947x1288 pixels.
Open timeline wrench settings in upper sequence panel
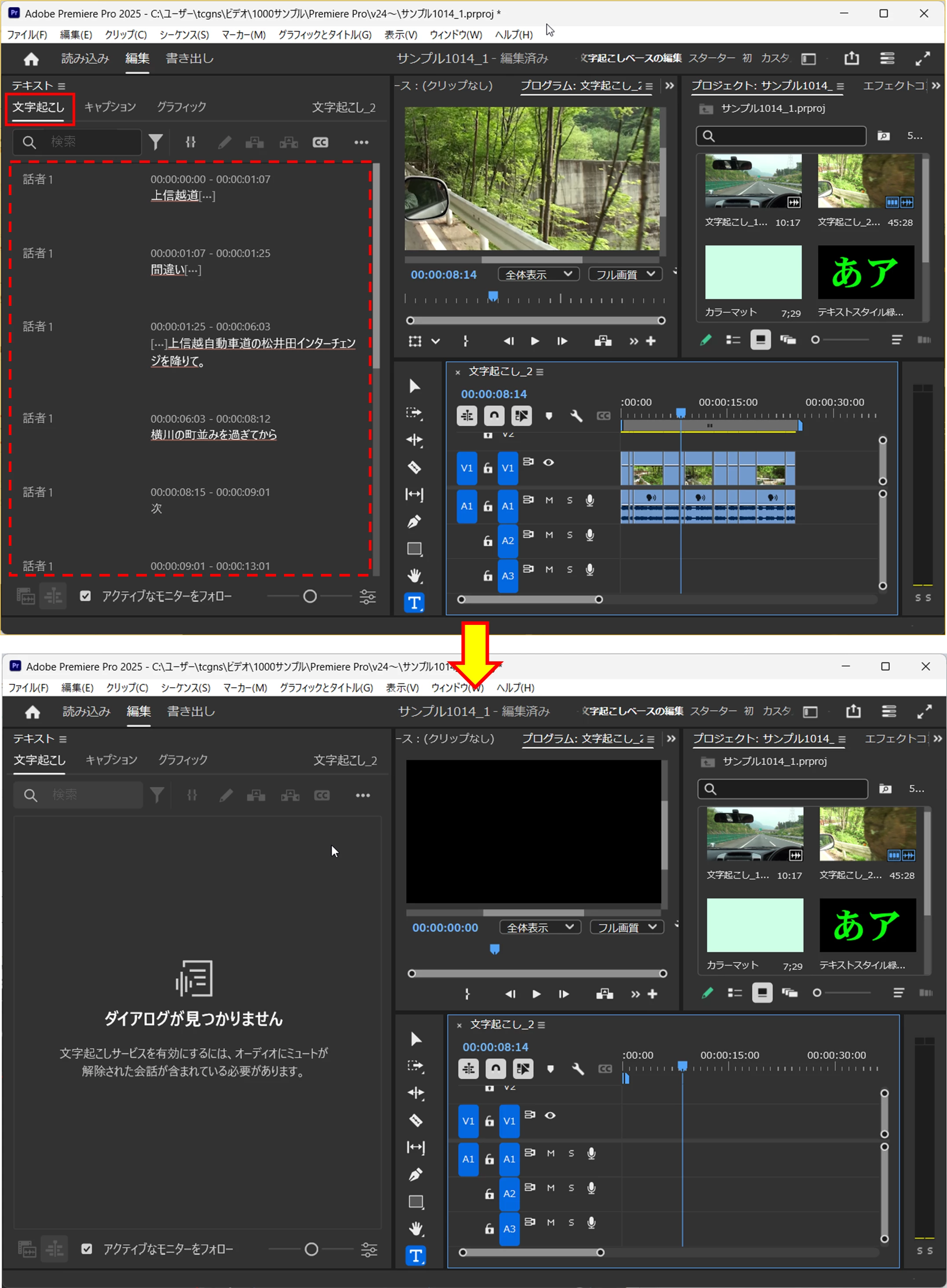click(x=576, y=416)
